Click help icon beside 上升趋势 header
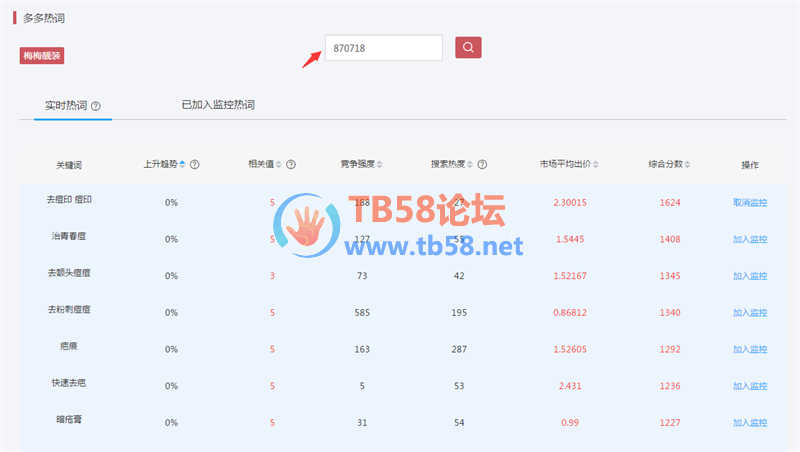The height and width of the screenshot is (452, 800). pos(195,164)
